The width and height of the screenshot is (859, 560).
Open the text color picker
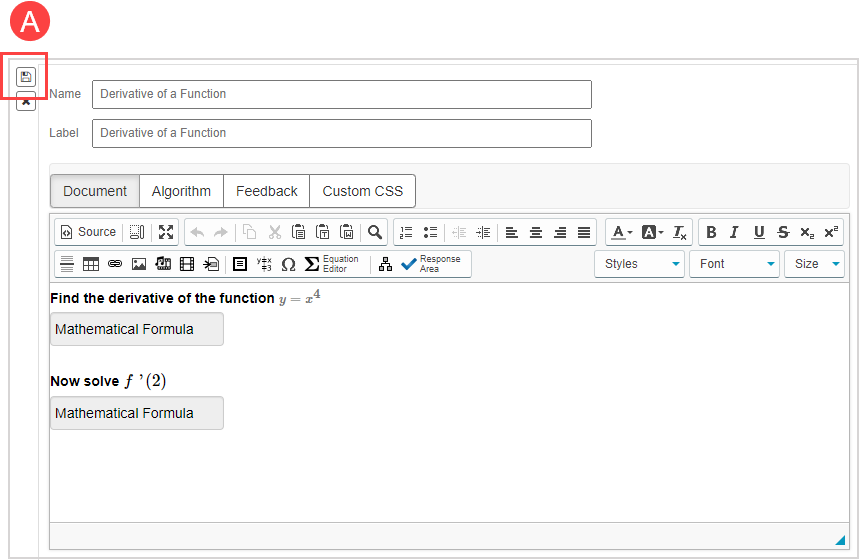[621, 232]
